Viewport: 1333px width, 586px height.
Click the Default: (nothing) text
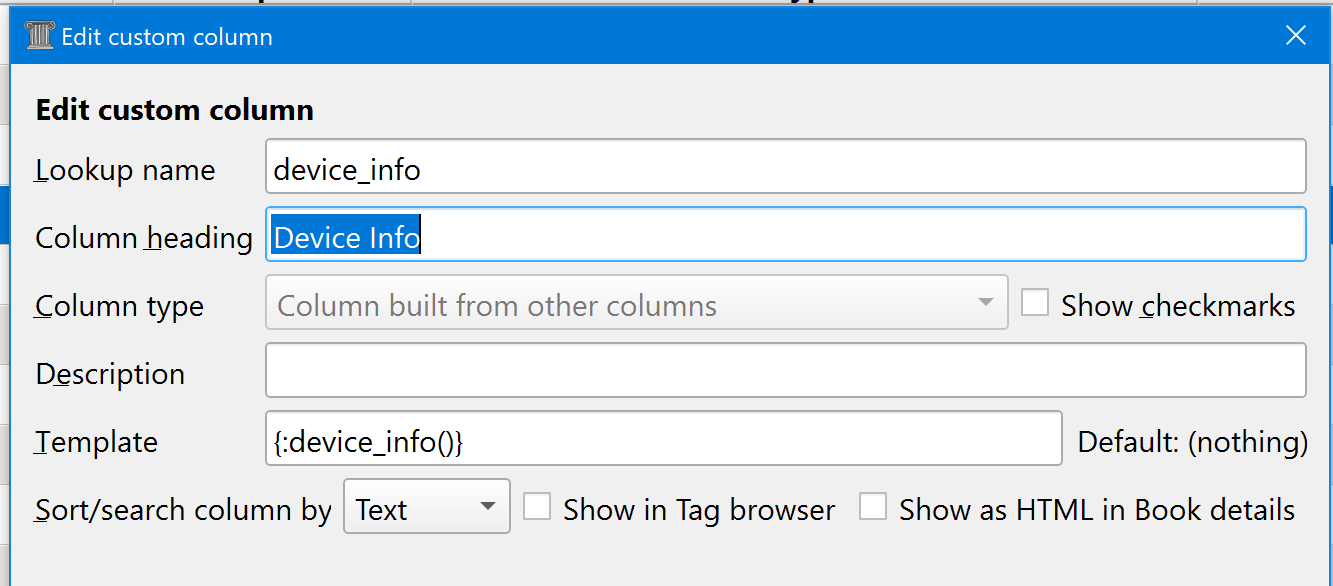(x=1192, y=441)
